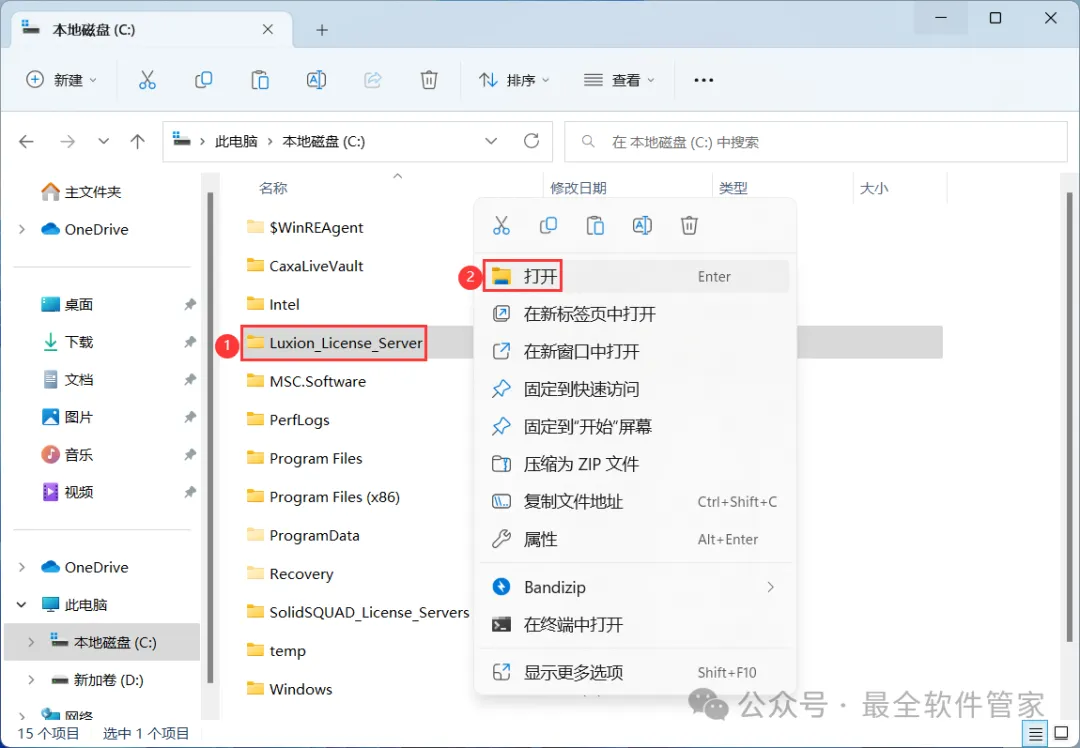This screenshot has height=748, width=1080.
Task: Open the toolbar three-dot more options
Action: coord(703,80)
